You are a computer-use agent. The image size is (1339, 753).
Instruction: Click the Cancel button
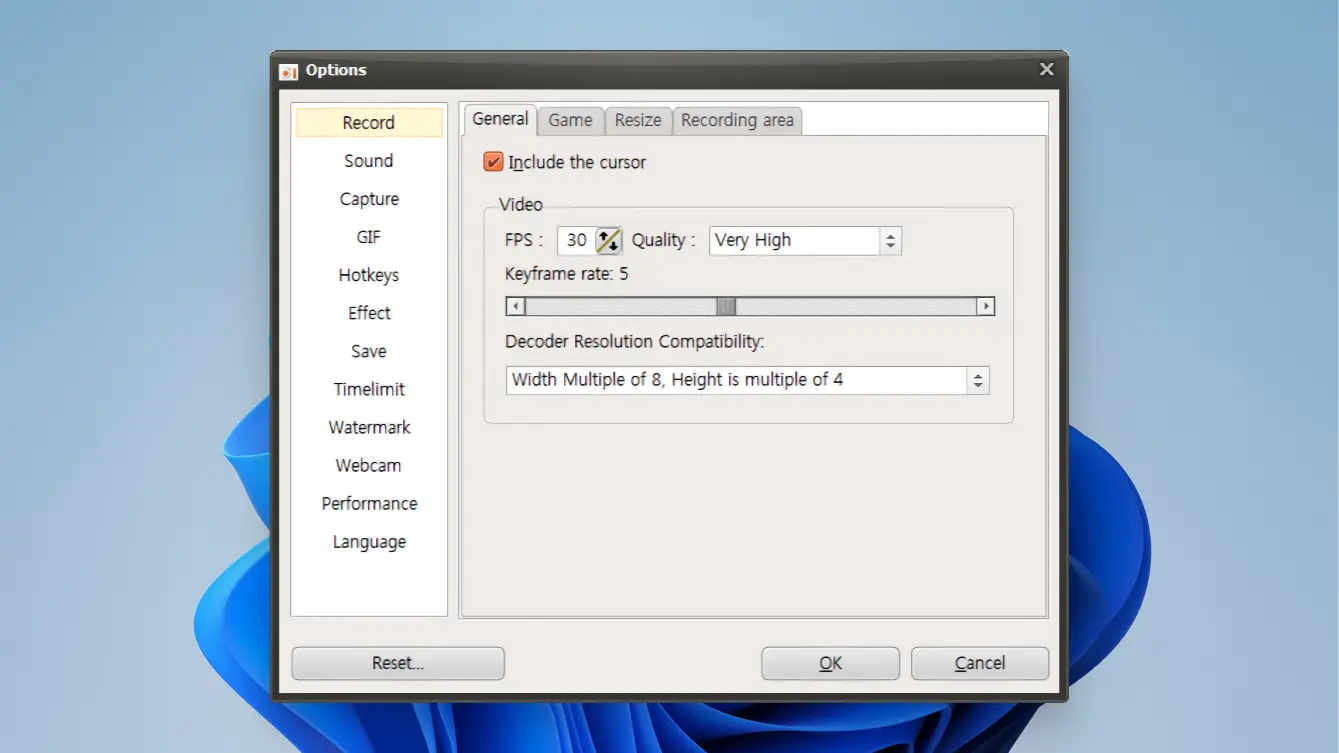[979, 663]
